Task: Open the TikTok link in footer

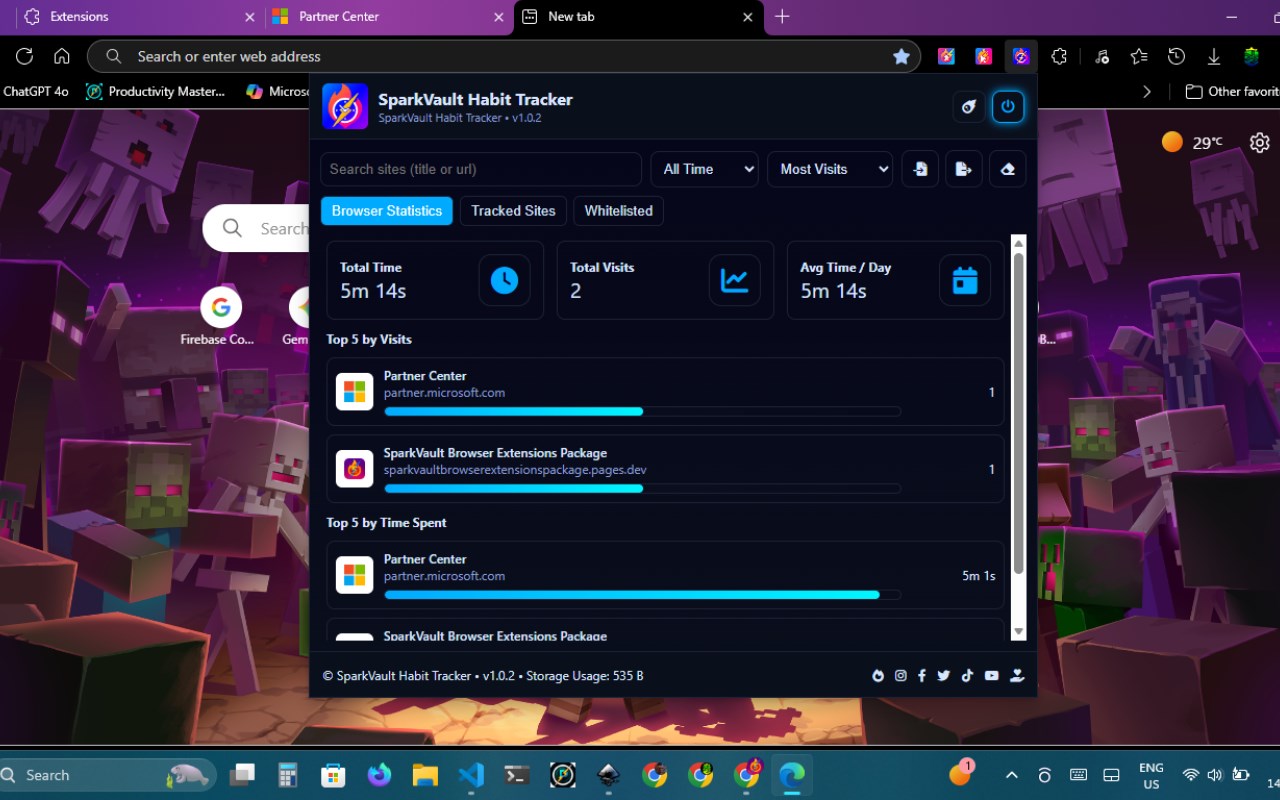Action: [967, 676]
